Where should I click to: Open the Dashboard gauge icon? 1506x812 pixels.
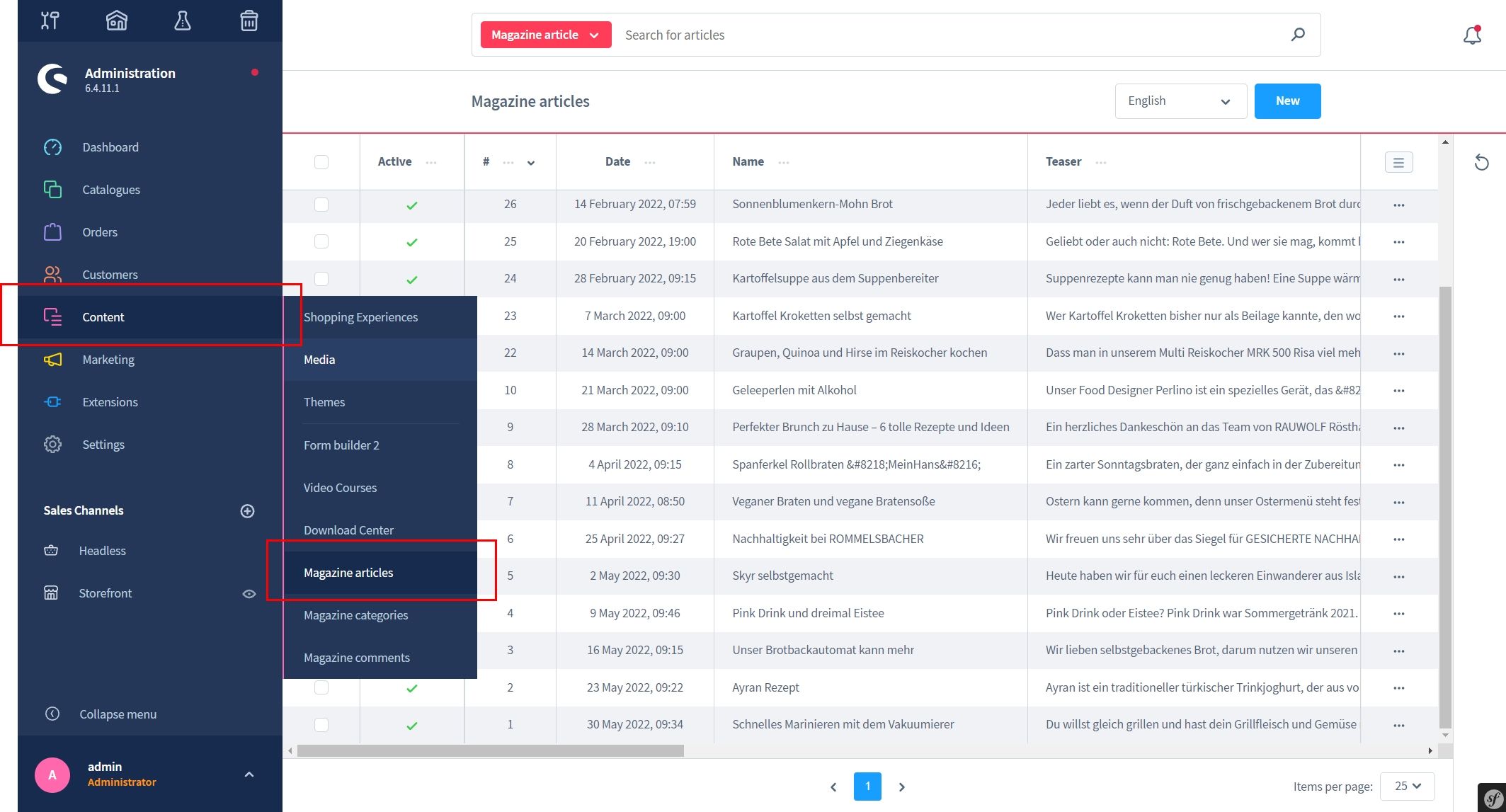52,147
